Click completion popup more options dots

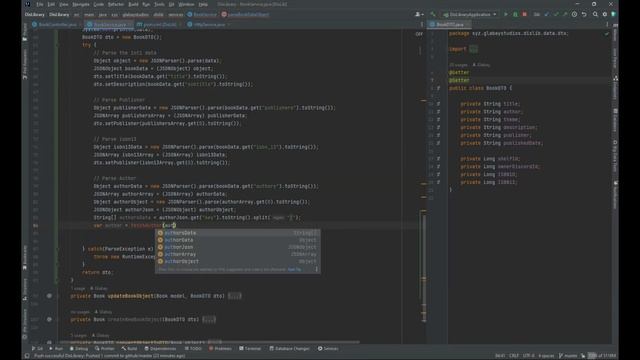point(316,269)
